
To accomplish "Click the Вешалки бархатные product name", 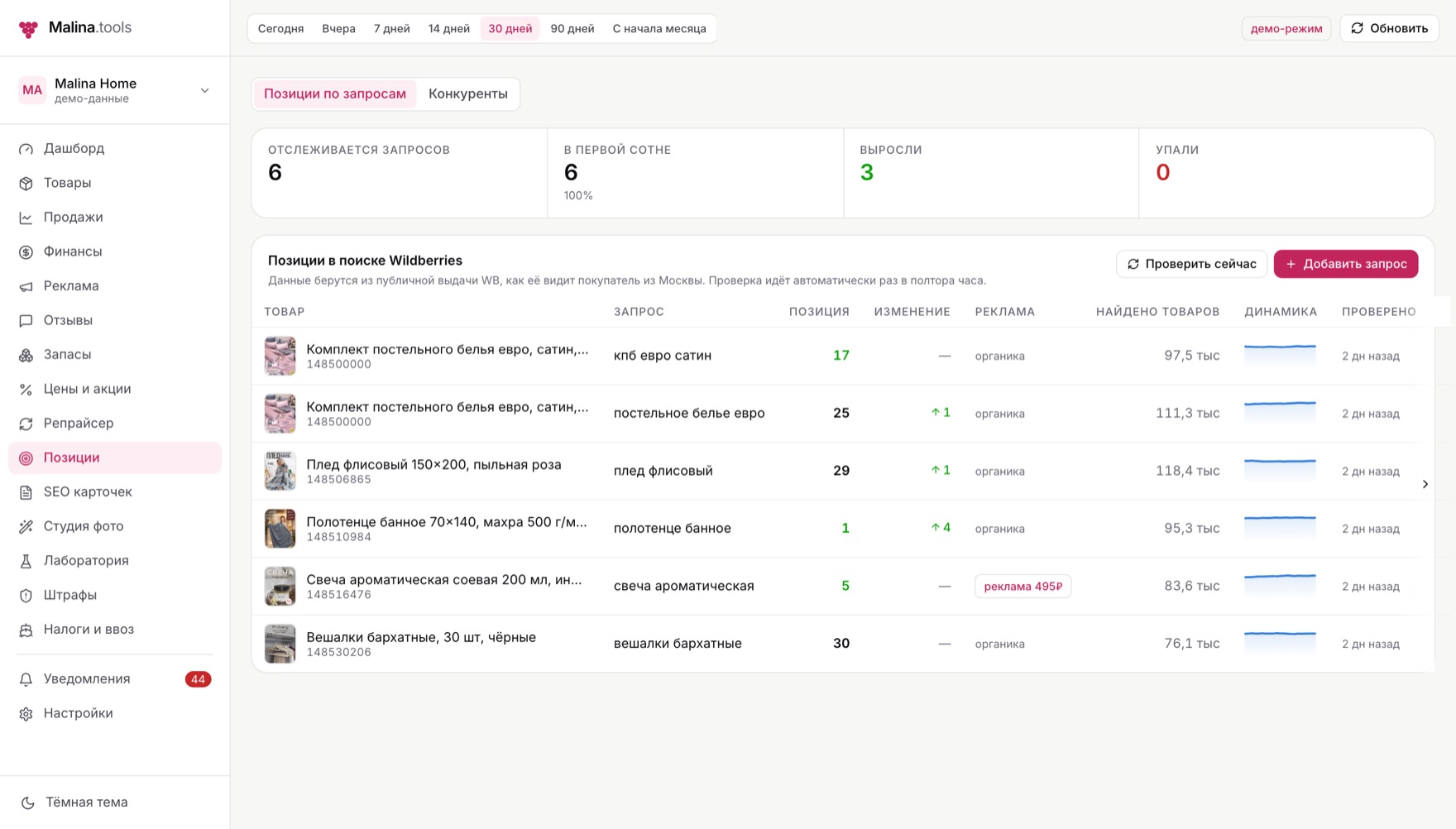I will 421,638.
